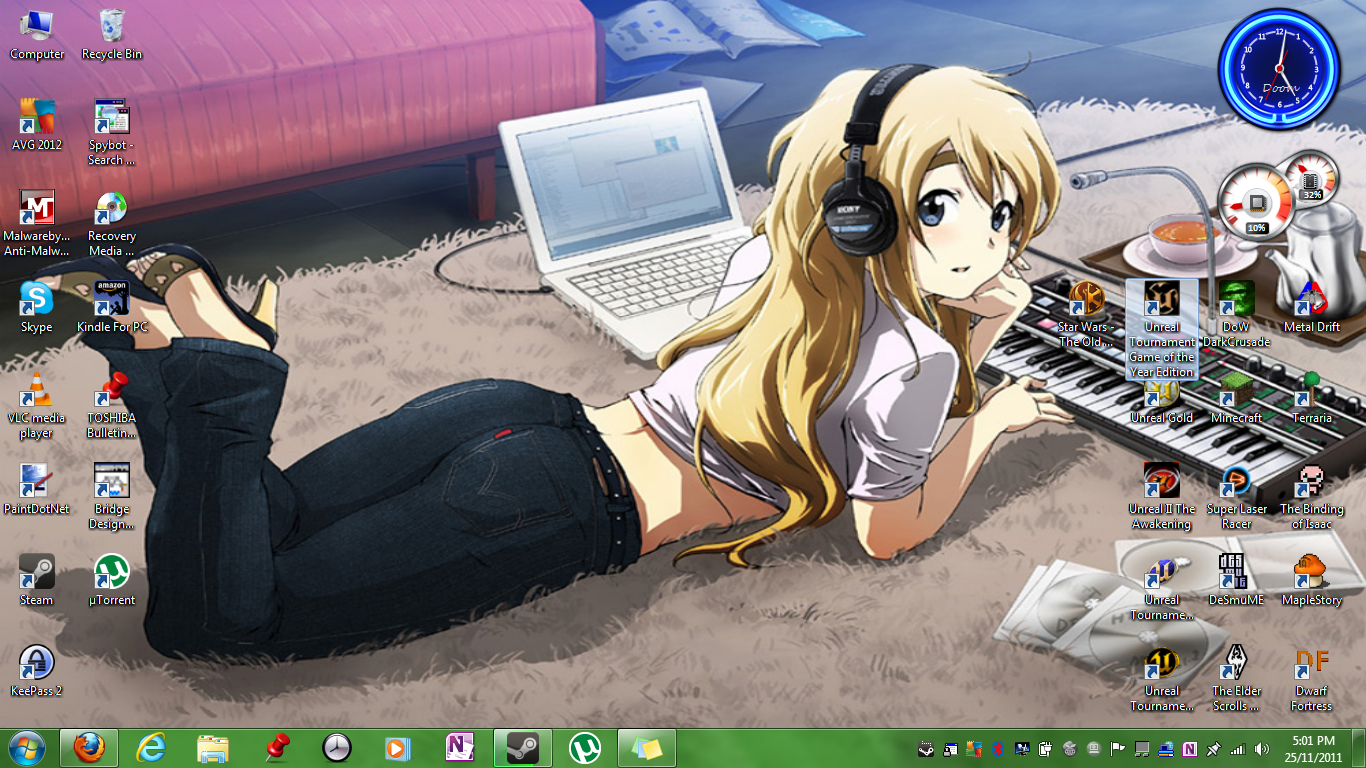Select the Recovery Media shortcut
This screenshot has width=1366, height=768.
tap(112, 223)
